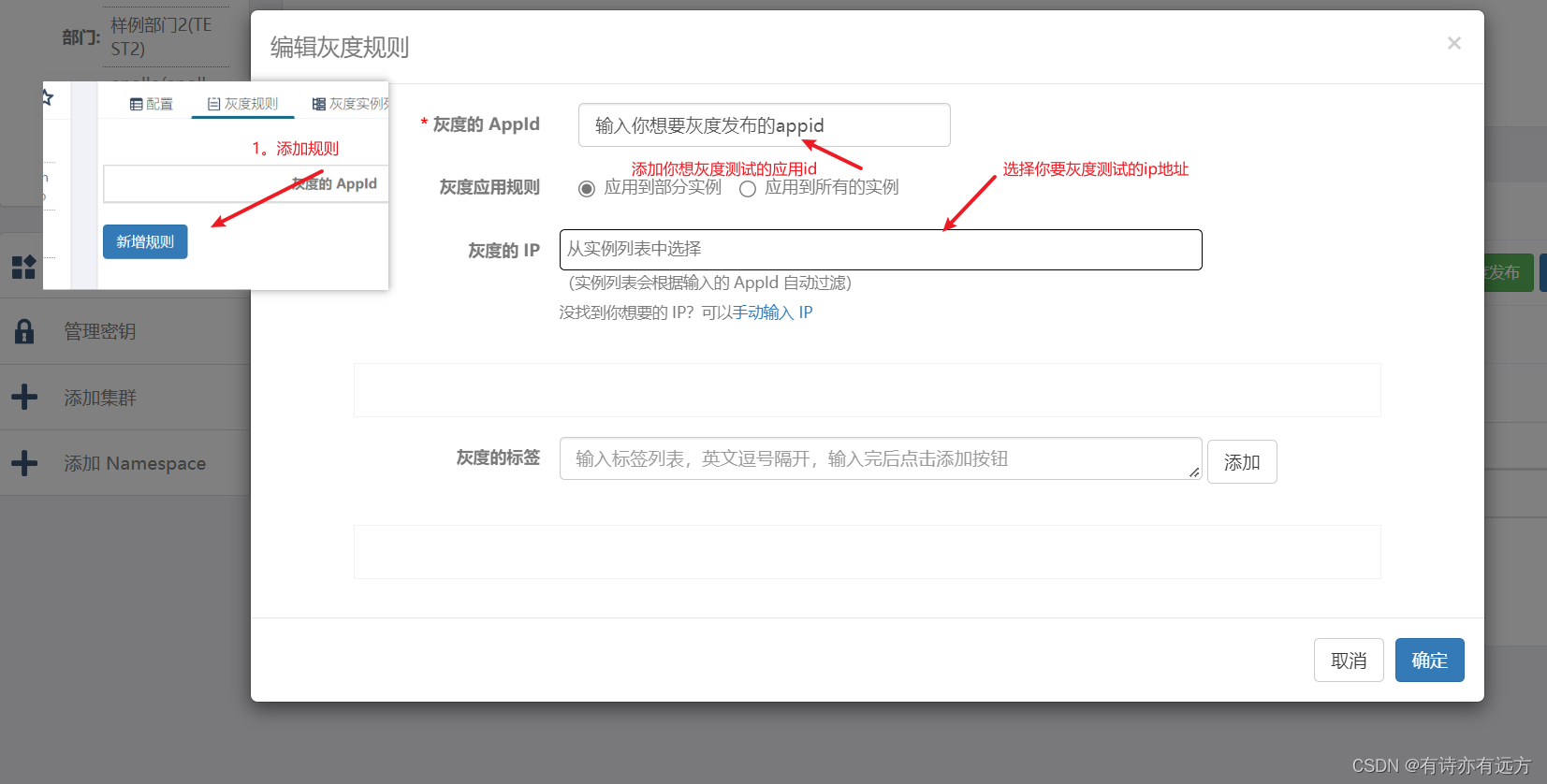Open 管理密钥 in the sidebar

100,331
